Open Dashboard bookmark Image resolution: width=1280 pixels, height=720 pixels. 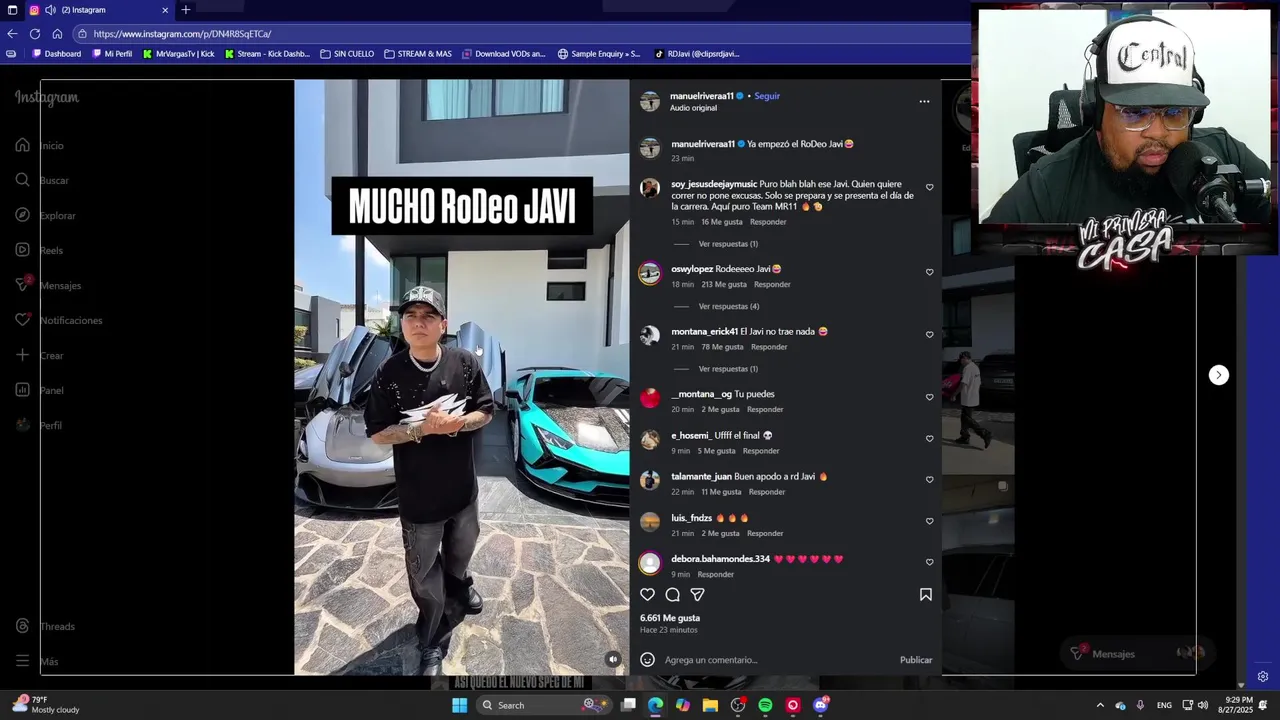[x=57, y=54]
